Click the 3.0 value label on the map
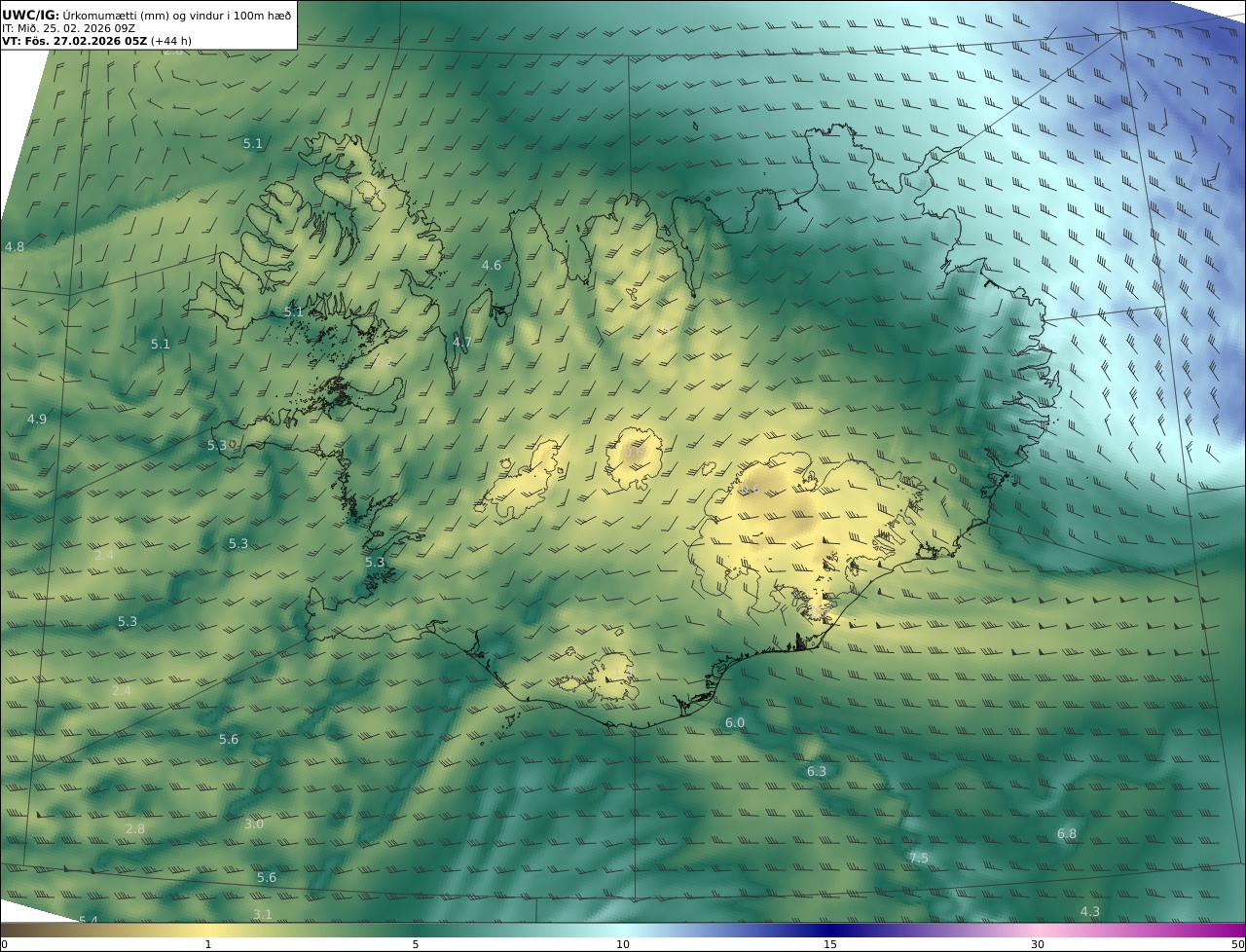 pos(254,824)
